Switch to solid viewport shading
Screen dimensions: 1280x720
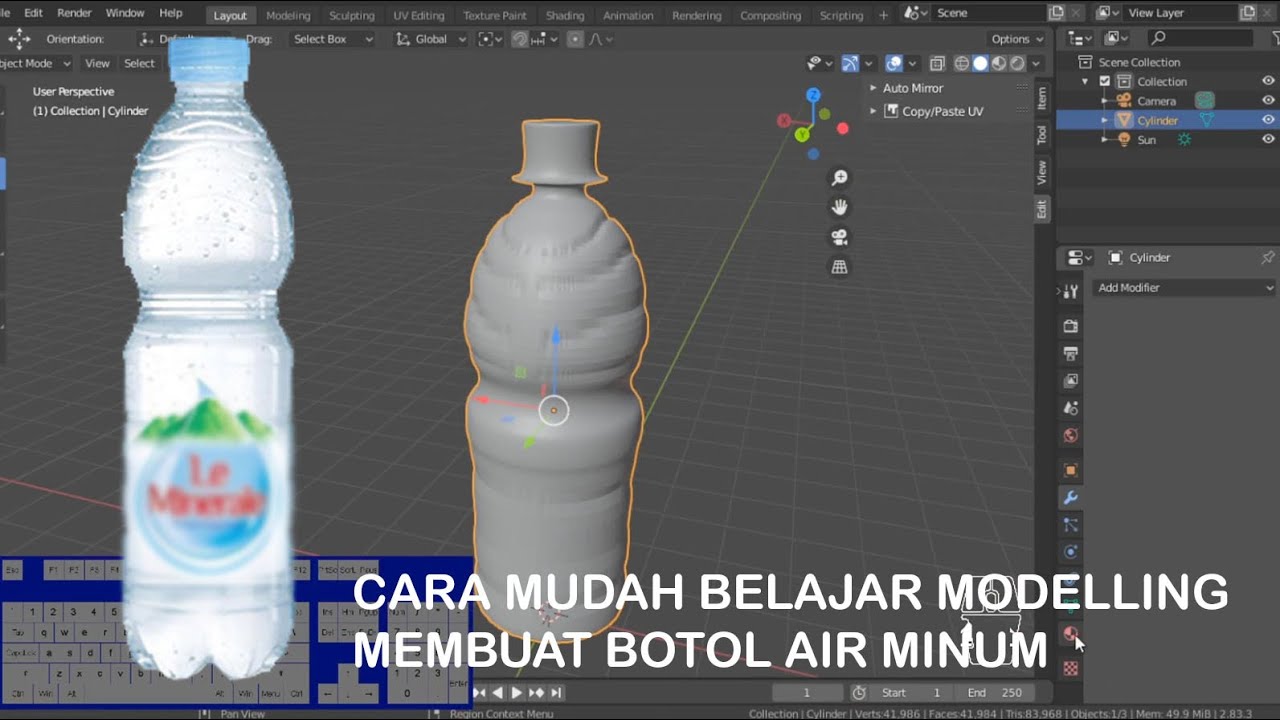(980, 63)
